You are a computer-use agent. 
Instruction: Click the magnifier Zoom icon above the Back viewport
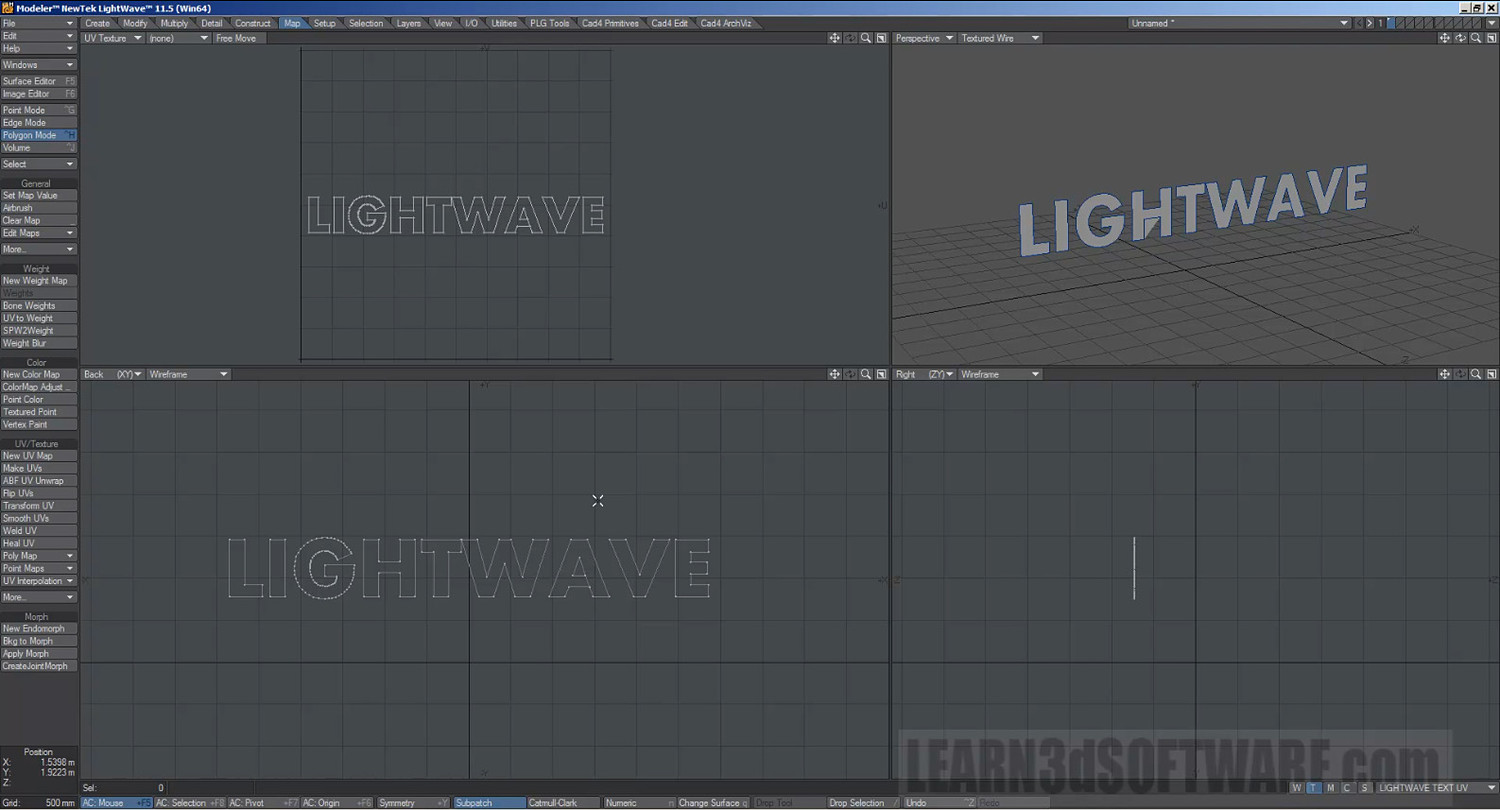(x=866, y=373)
